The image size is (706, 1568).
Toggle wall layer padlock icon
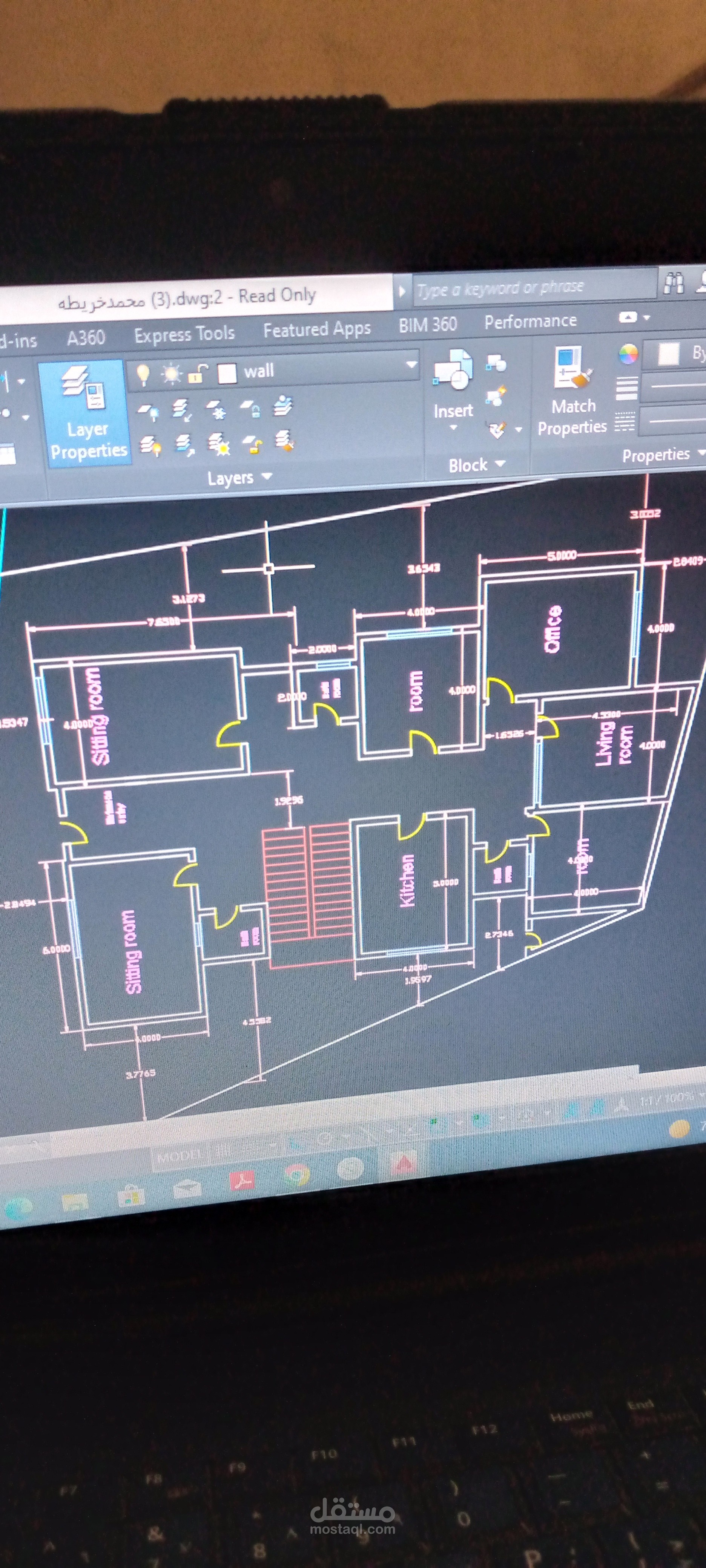pyautogui.click(x=199, y=372)
